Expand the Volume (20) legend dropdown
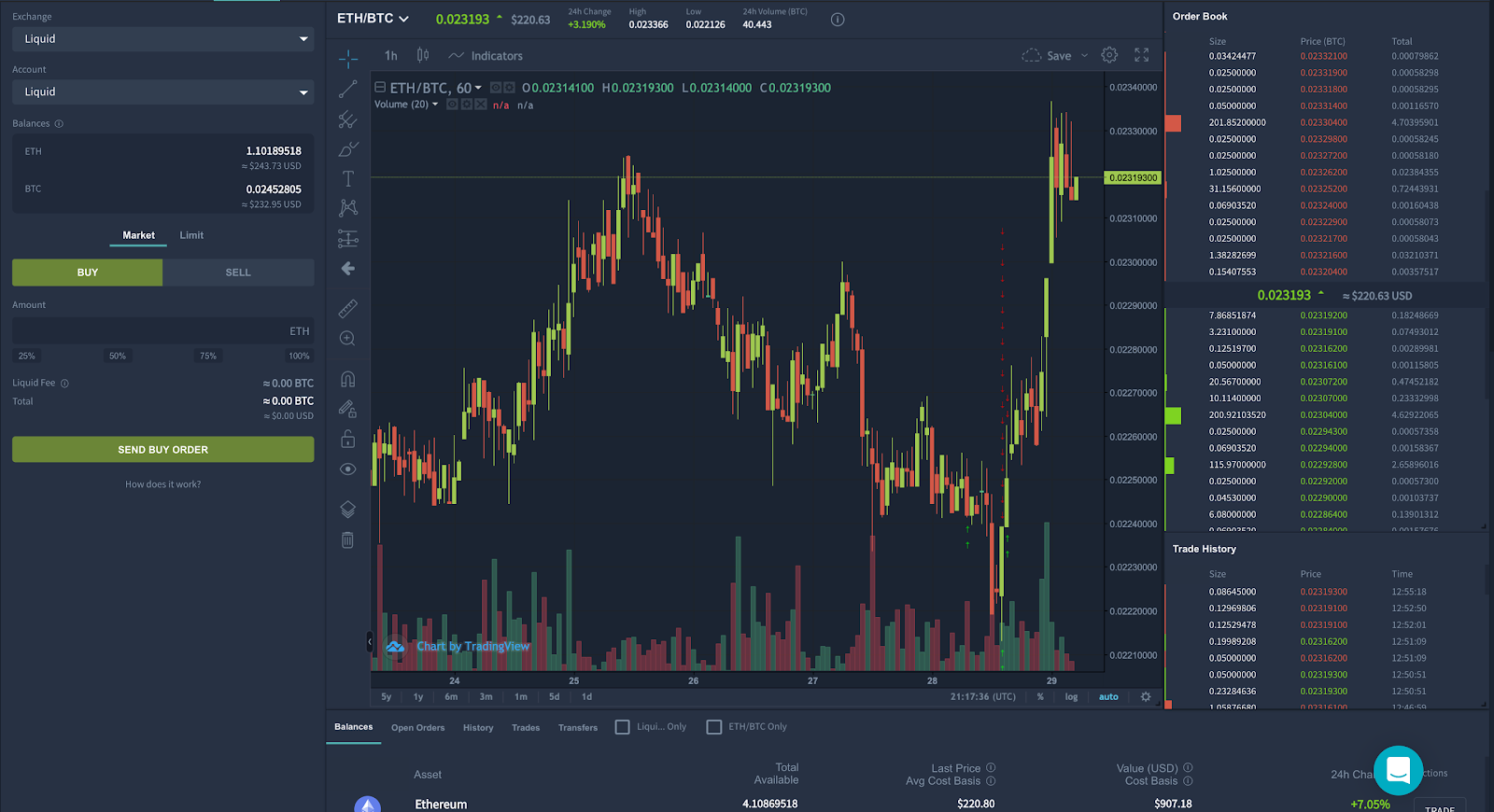 [435, 105]
